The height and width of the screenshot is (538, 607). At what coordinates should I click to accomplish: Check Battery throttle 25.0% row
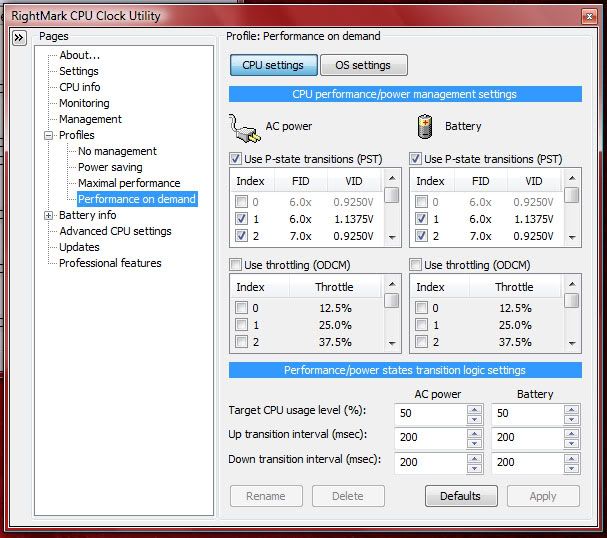coord(422,325)
